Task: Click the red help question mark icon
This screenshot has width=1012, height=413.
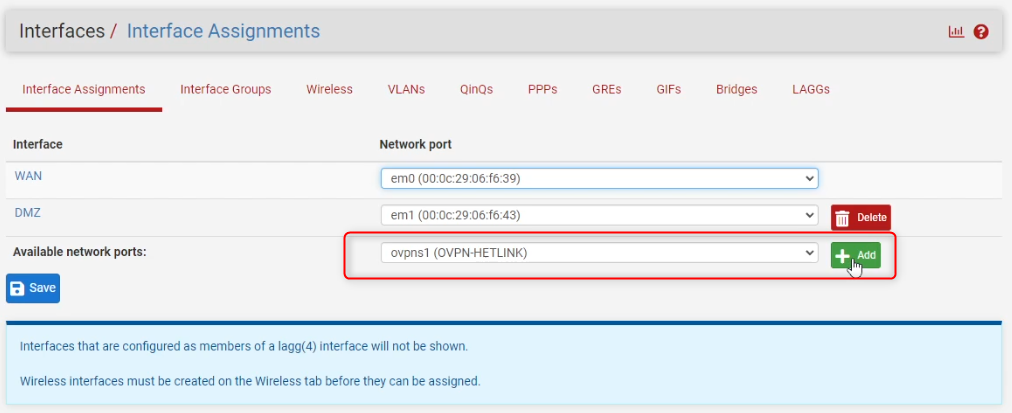Action: coord(981,32)
